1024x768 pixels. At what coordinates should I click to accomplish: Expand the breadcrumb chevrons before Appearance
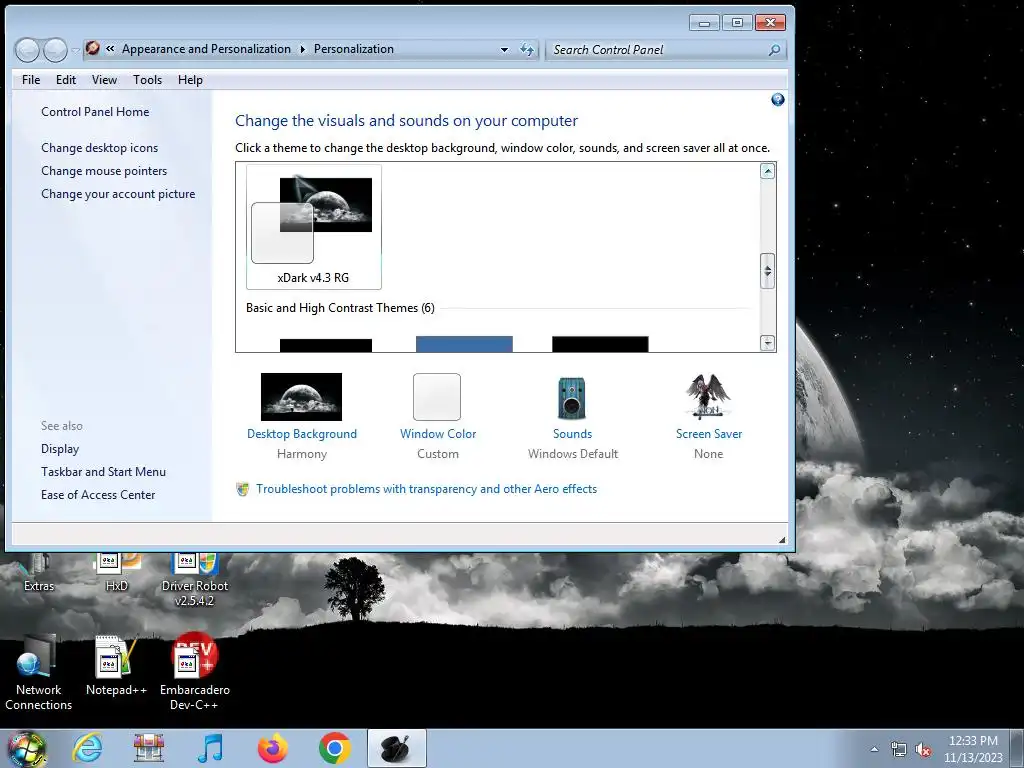pos(110,48)
